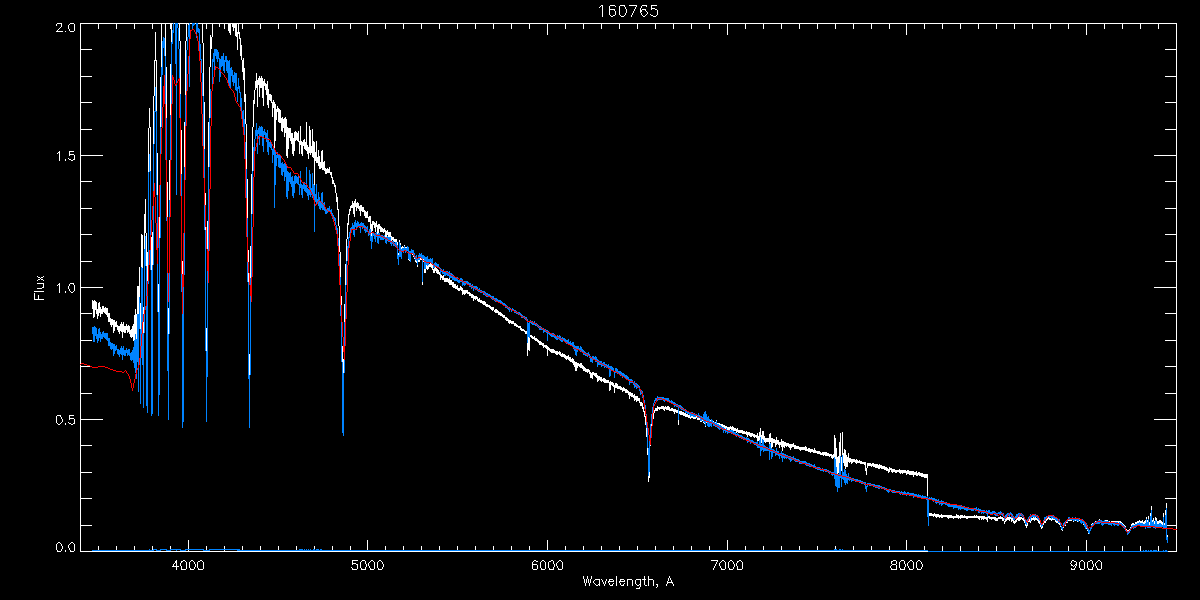Screen dimensions: 1200x600
Task: Click the 2.0 flux tick label
Action: click(x=64, y=28)
